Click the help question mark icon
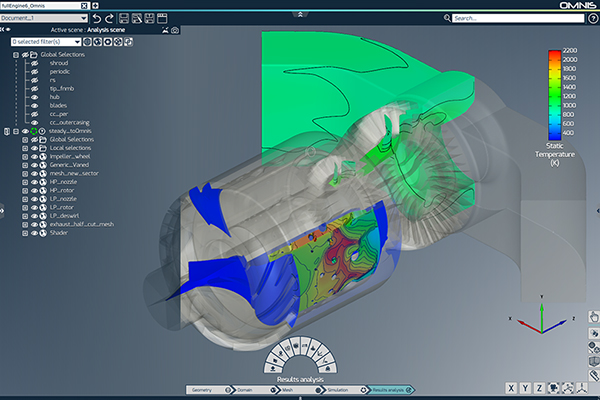The height and width of the screenshot is (400, 600). pos(593,18)
